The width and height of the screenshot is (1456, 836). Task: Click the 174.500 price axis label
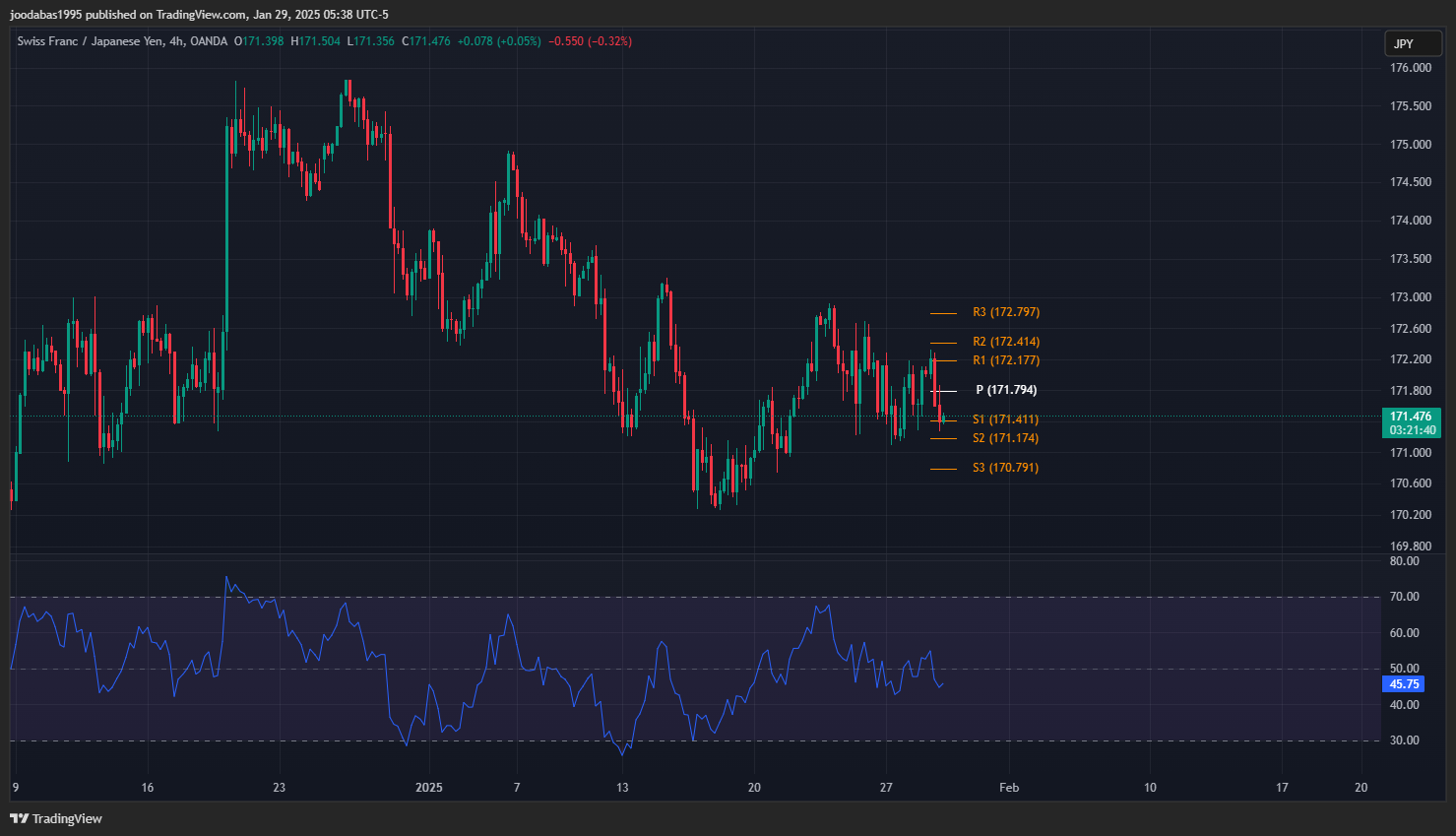tap(1411, 182)
